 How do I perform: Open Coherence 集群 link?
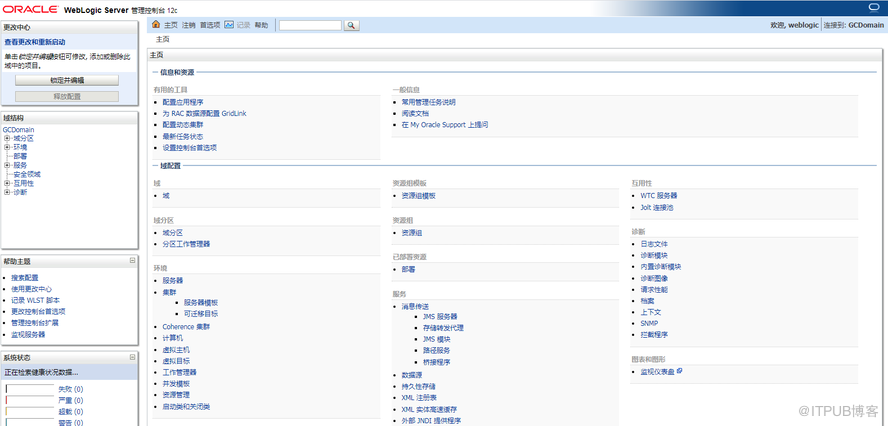point(186,327)
